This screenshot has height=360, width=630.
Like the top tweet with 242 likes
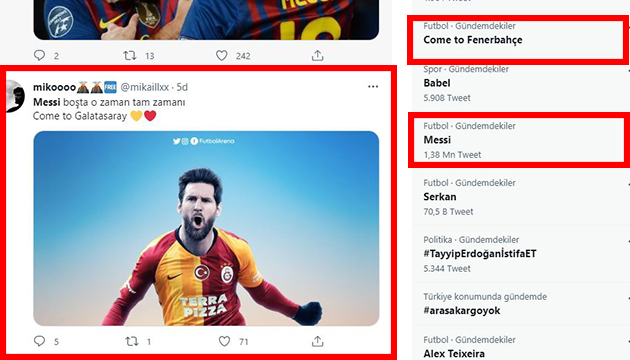coord(222,55)
